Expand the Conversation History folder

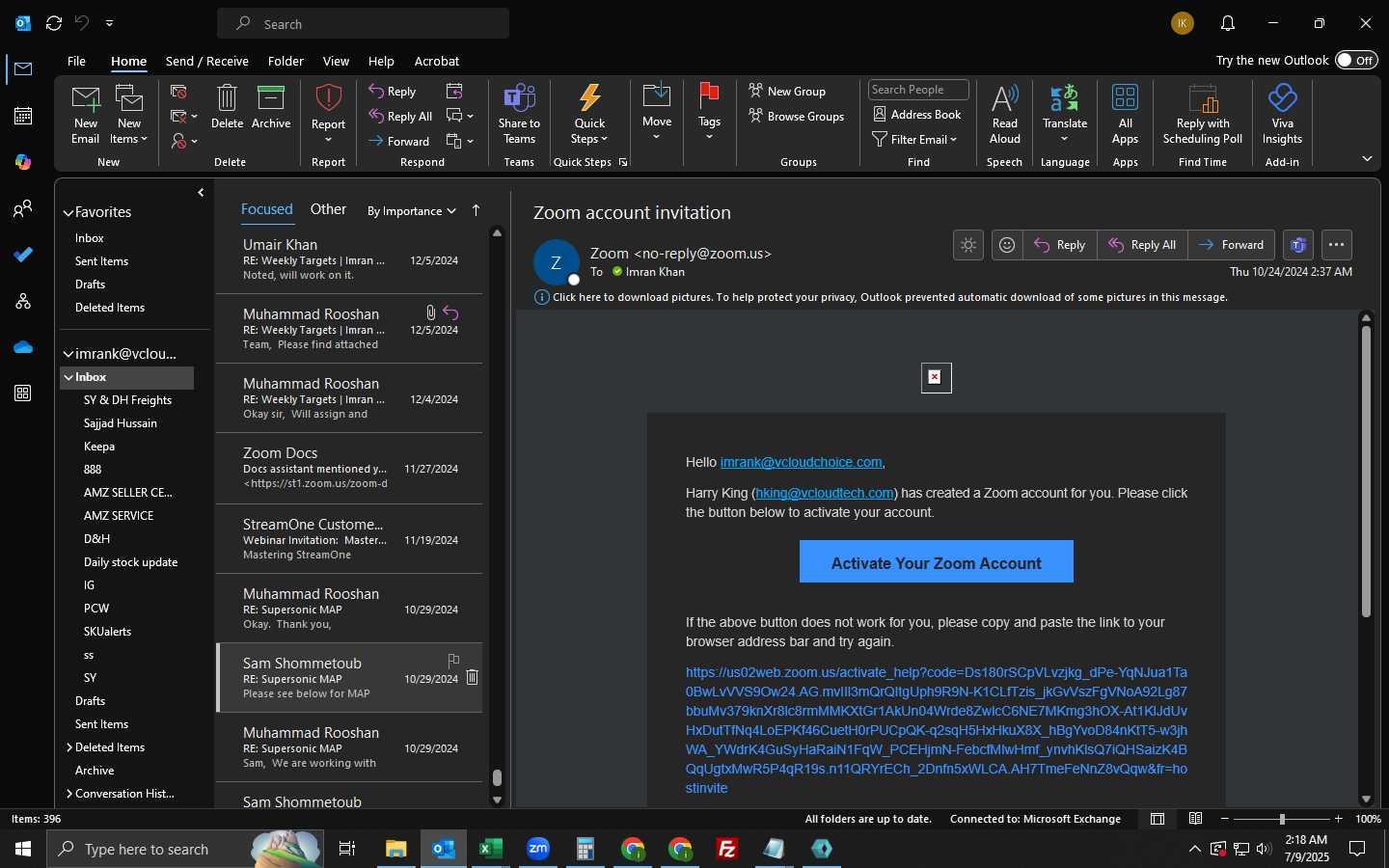click(x=69, y=794)
